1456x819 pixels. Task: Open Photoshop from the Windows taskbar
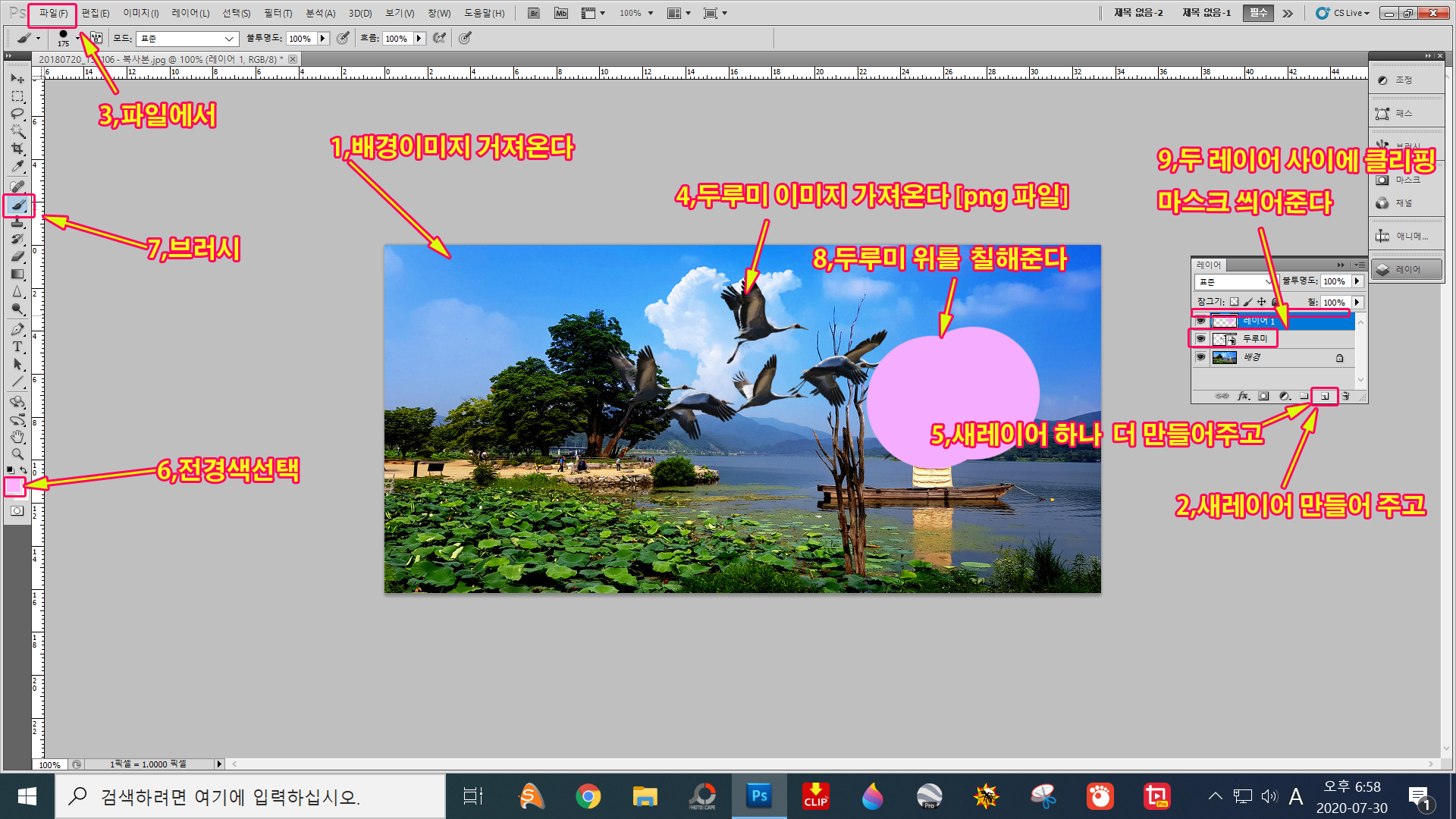[x=758, y=796]
